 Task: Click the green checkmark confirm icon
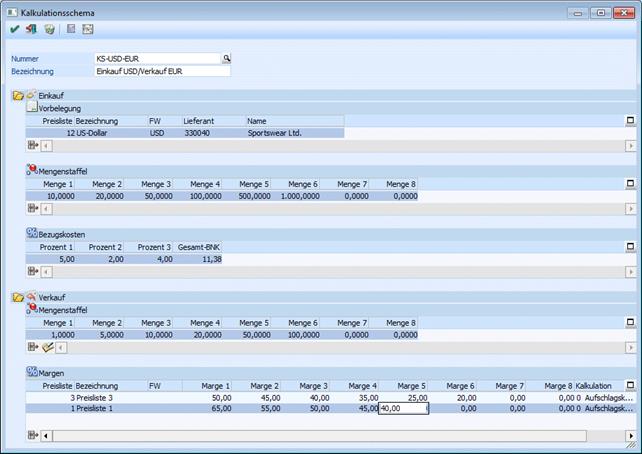click(14, 30)
